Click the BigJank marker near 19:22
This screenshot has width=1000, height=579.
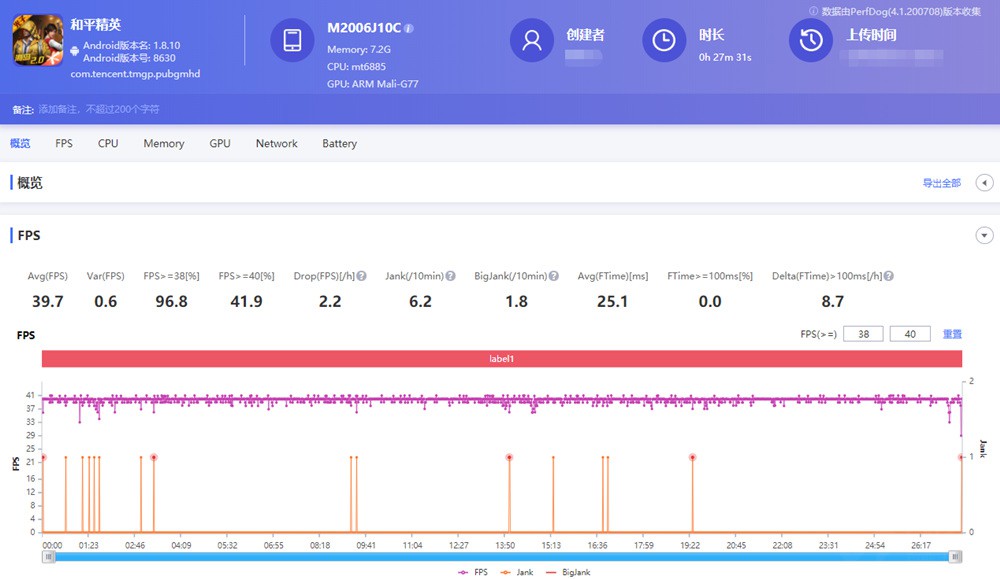pyautogui.click(x=693, y=457)
